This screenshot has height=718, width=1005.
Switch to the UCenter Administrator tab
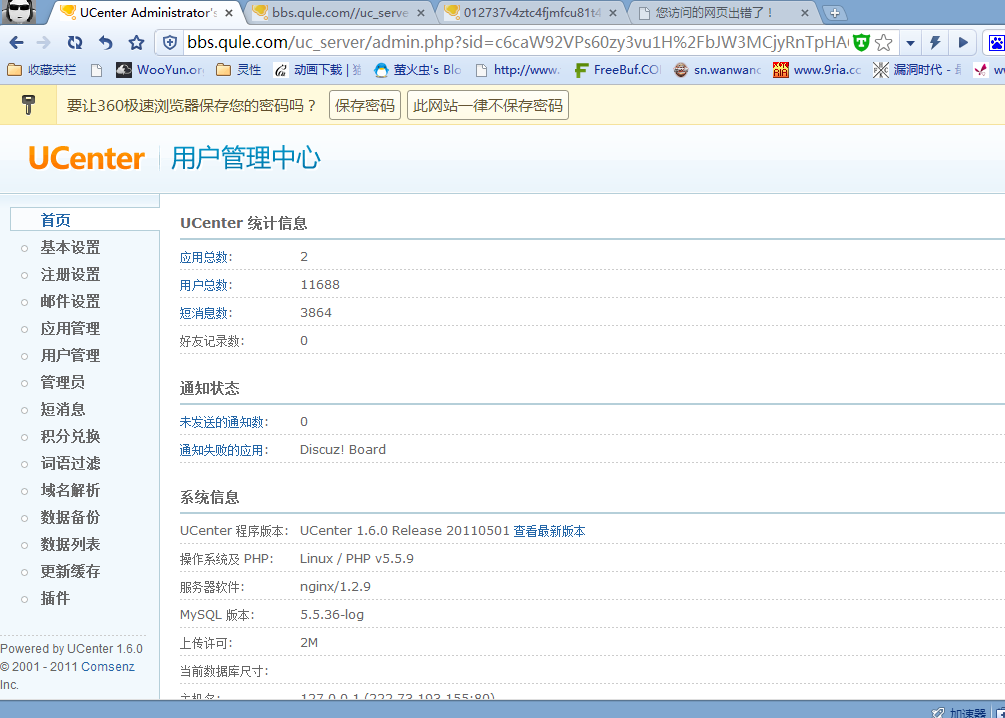(x=148, y=13)
